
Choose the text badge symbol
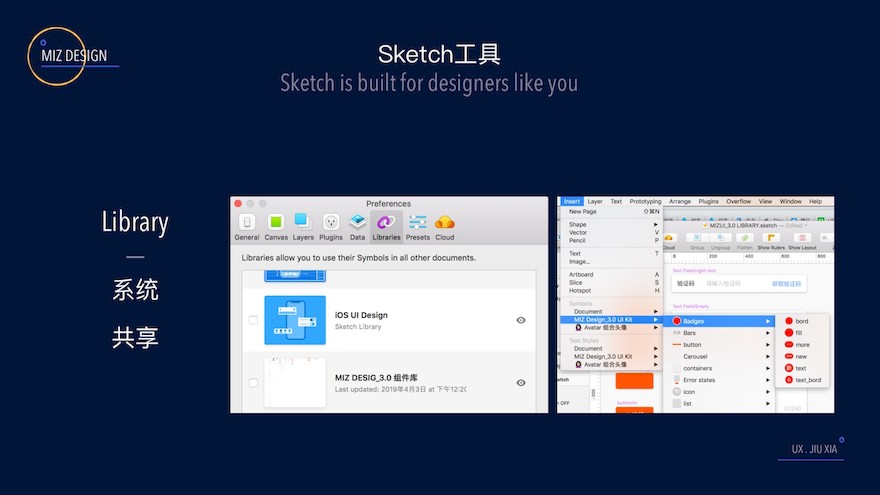[x=802, y=368]
